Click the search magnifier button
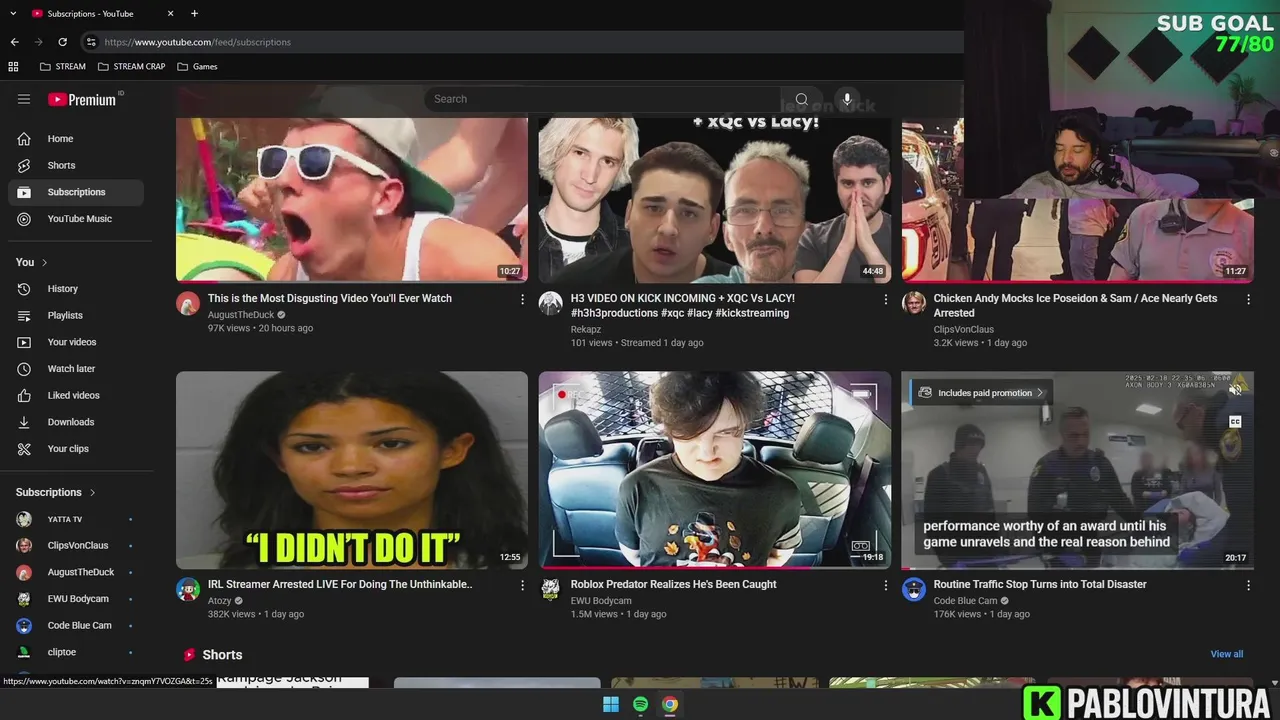The image size is (1280, 720). [801, 99]
